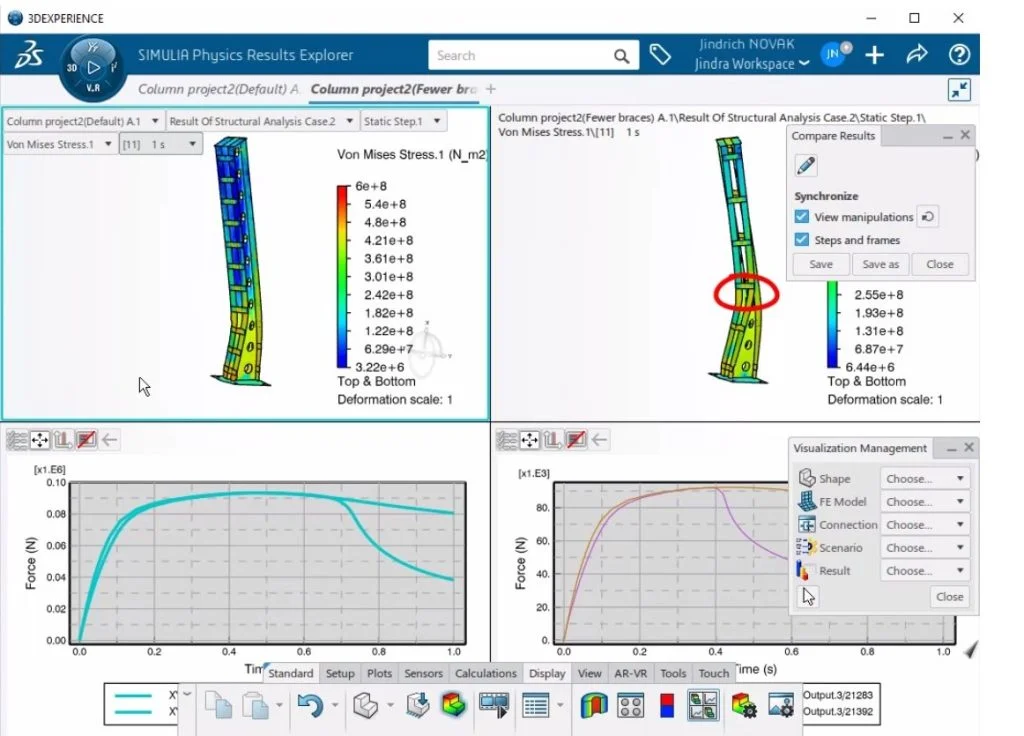The width and height of the screenshot is (1024, 736).
Task: Open Help via the question mark icon
Action: pyautogui.click(x=959, y=55)
